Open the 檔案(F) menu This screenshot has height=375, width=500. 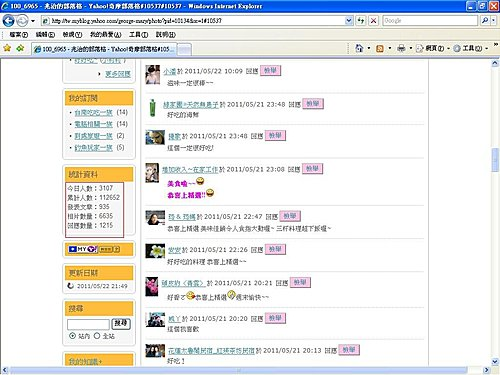coord(19,34)
